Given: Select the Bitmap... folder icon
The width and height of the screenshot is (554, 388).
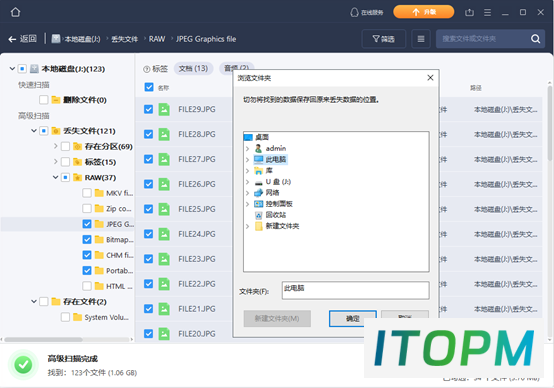Looking at the screenshot, I should (99, 240).
